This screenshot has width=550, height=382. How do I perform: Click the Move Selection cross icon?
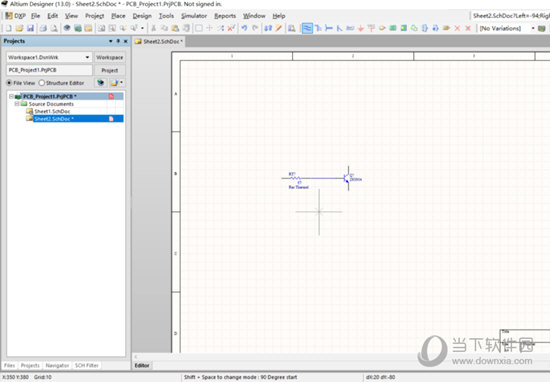click(x=209, y=28)
